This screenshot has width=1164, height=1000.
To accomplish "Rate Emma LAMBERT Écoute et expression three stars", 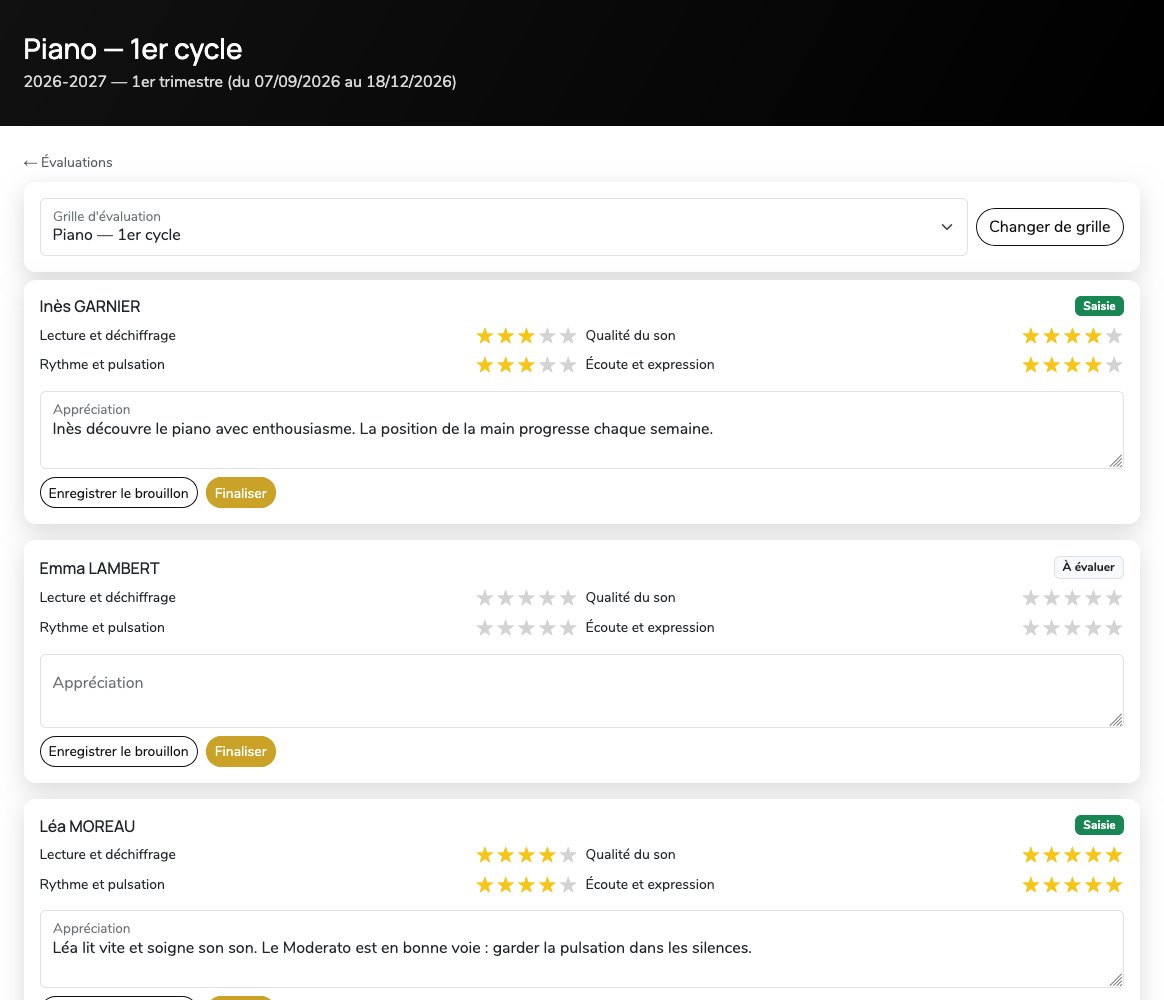I will coord(1072,628).
